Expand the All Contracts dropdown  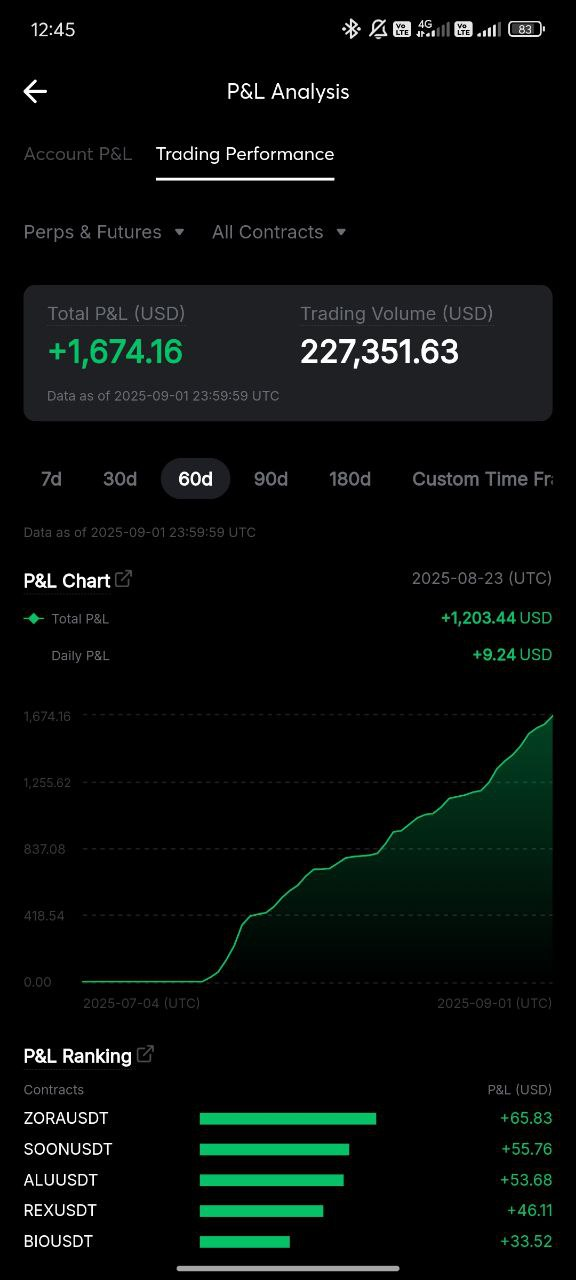pyautogui.click(x=279, y=232)
